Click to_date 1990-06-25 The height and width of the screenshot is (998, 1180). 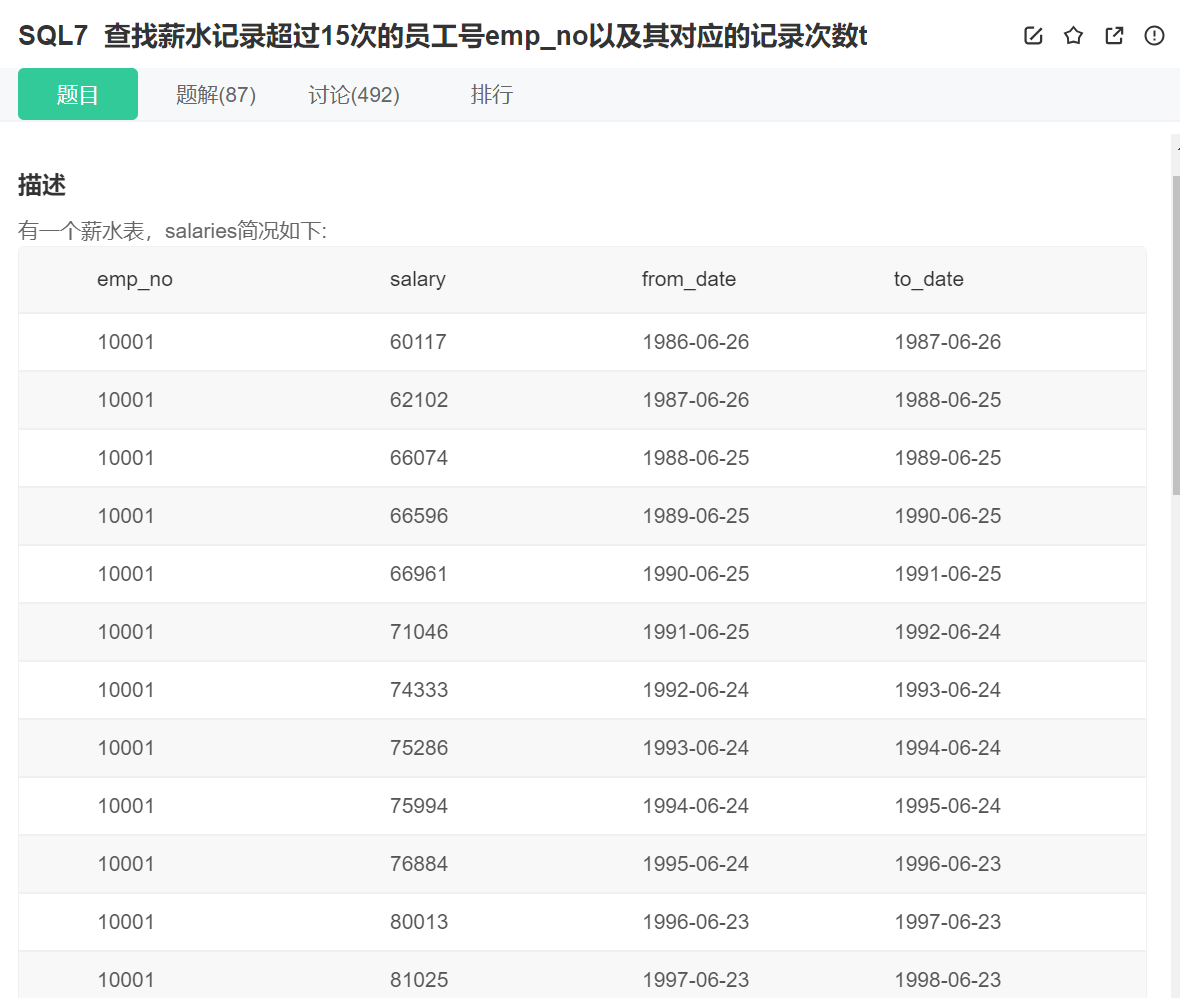click(x=947, y=516)
